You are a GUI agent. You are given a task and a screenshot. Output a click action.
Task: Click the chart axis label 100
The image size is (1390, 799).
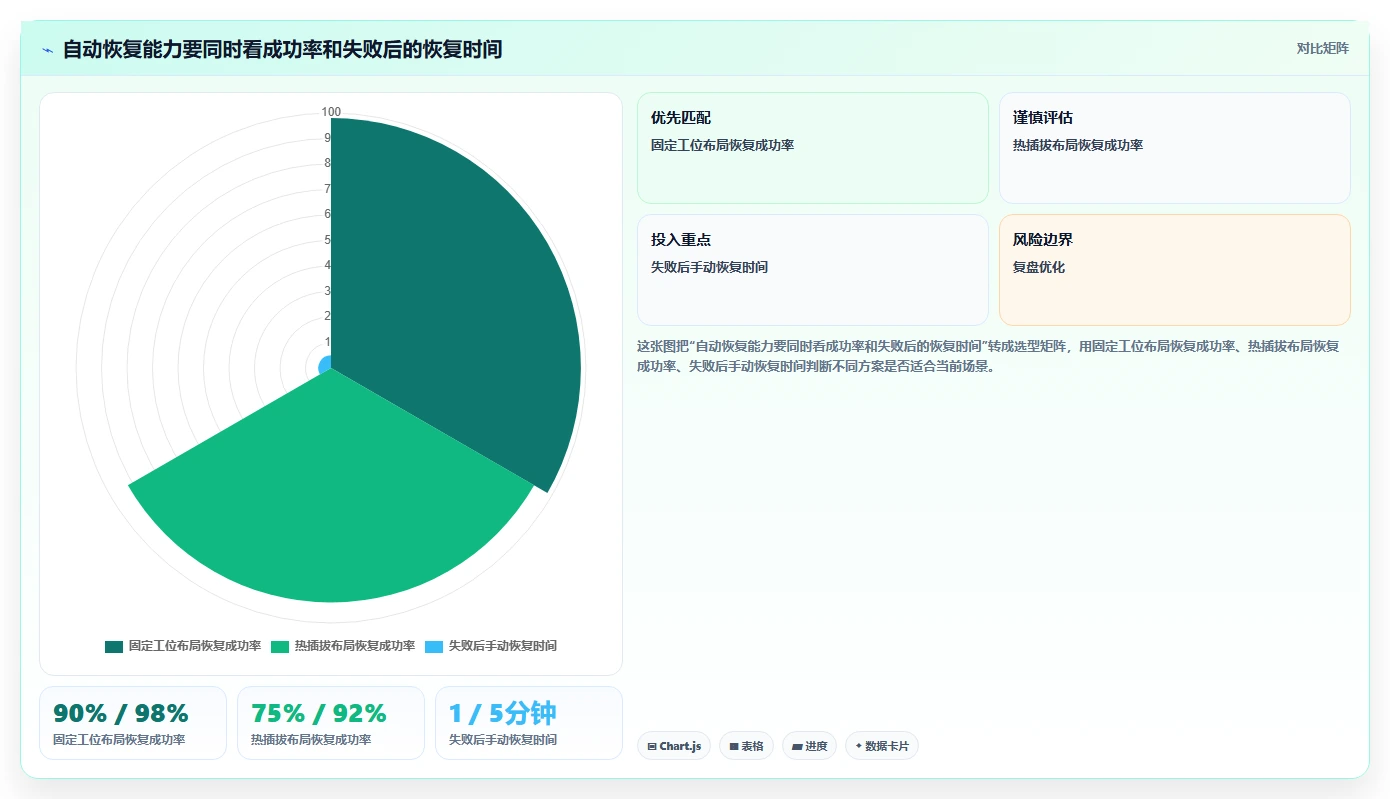[331, 112]
